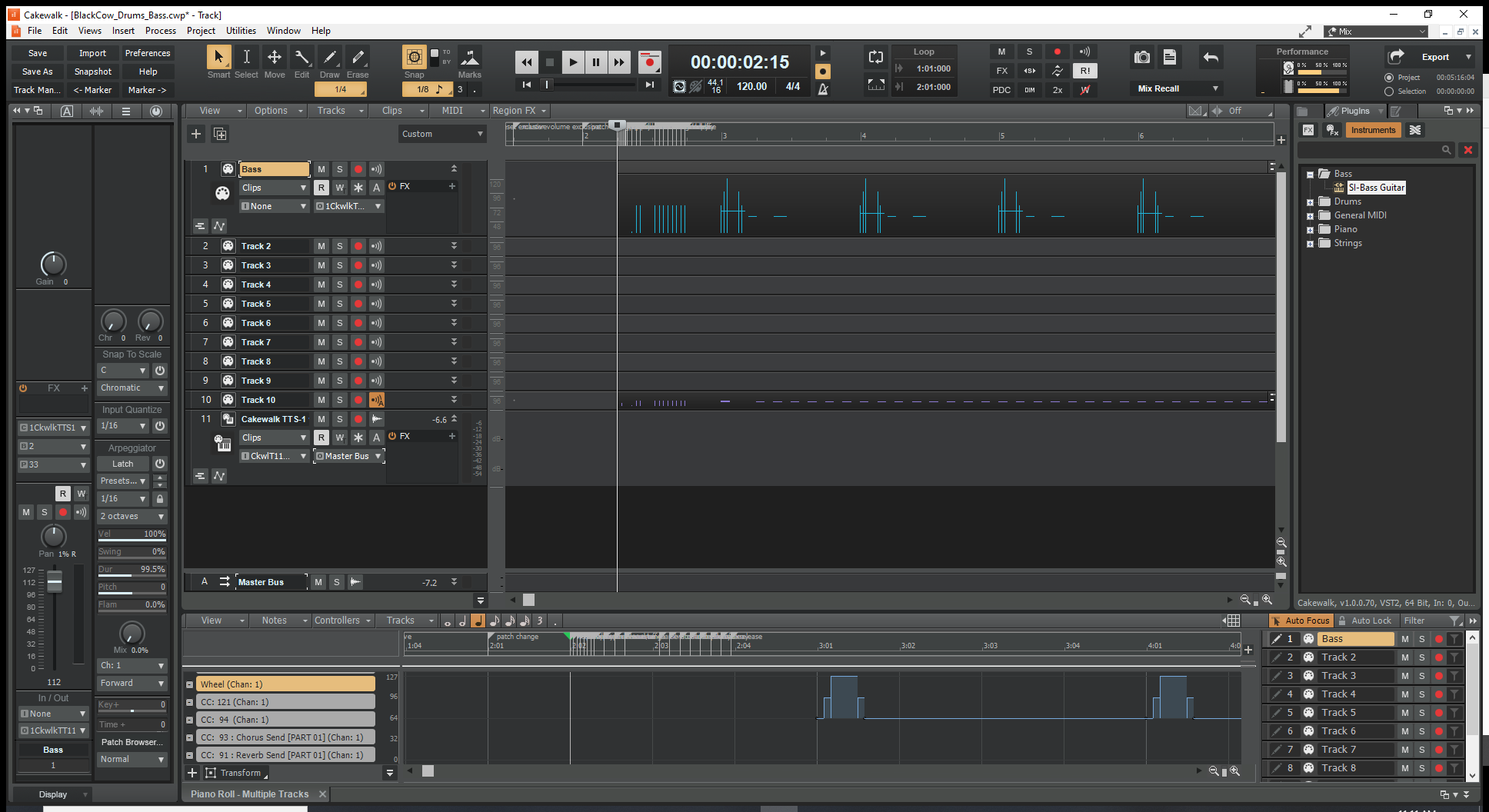Toggle input echo on Track 10
The image size is (1489, 812).
pos(377,400)
